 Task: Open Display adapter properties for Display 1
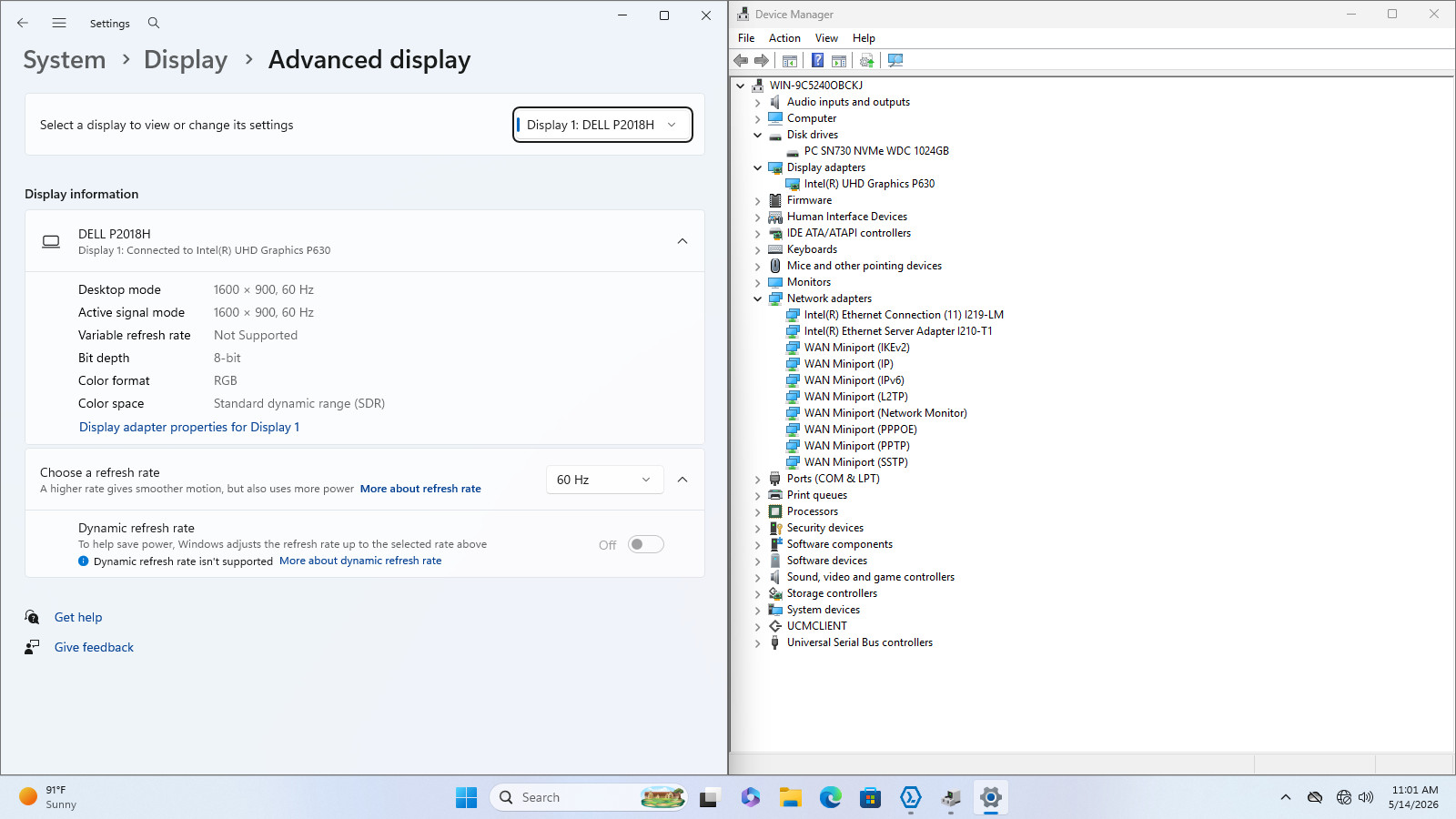click(x=189, y=427)
